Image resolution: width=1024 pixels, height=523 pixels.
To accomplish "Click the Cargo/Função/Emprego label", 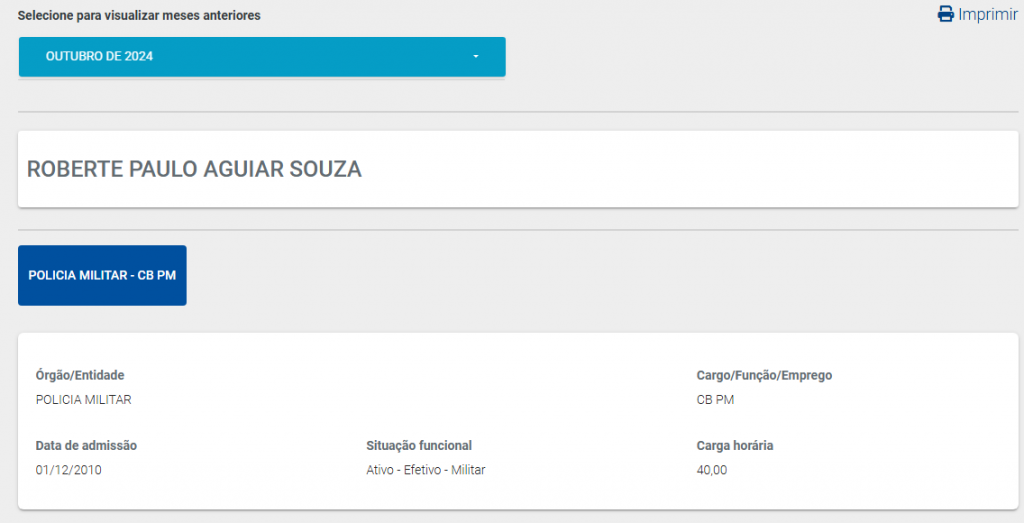I will coord(764,375).
